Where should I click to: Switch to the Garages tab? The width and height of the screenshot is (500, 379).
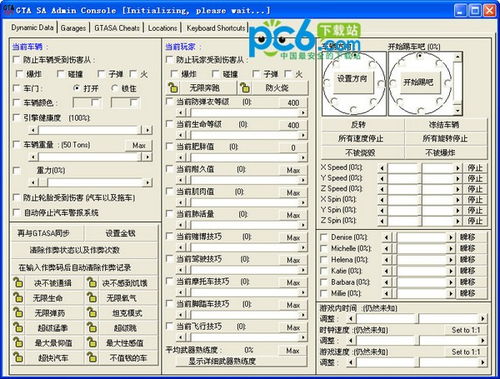73,28
